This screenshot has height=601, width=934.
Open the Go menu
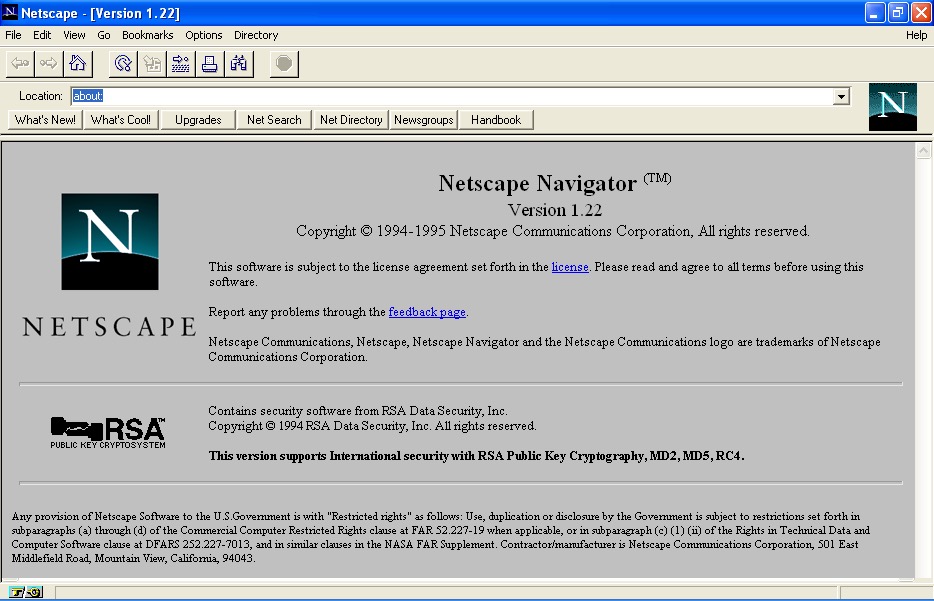point(104,35)
